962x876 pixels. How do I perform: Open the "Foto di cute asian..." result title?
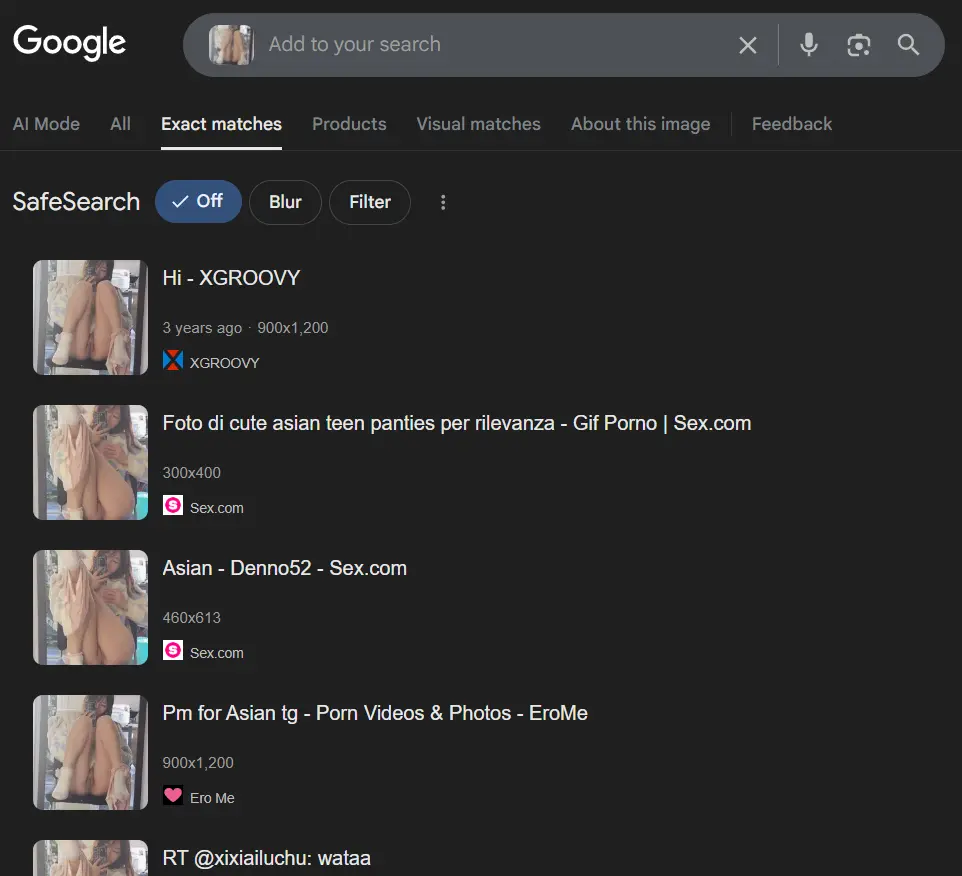click(456, 423)
